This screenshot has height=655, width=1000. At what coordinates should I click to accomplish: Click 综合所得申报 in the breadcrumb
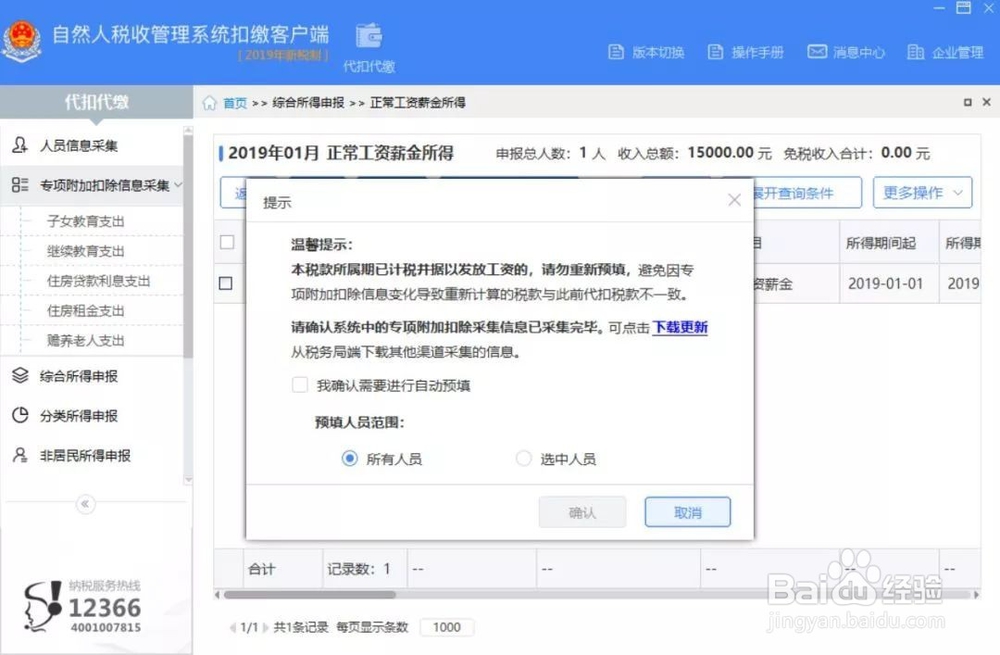coord(308,103)
